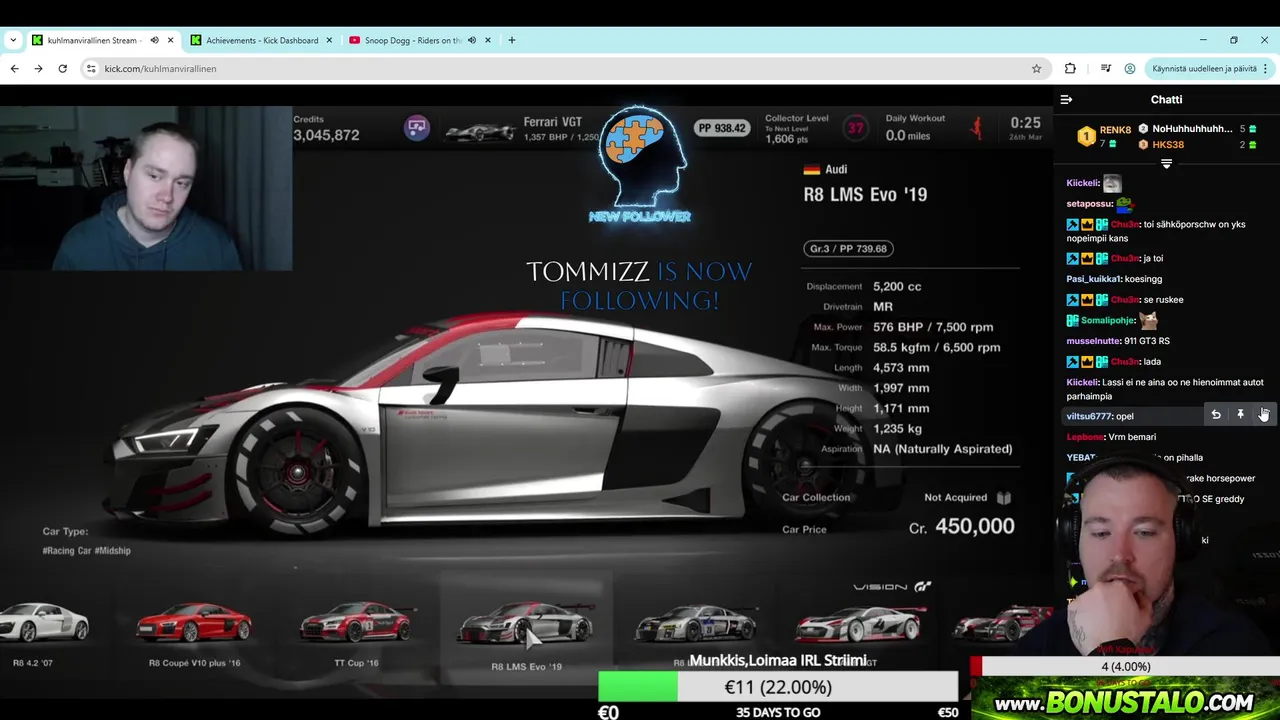Open NoHuhhuhhuhh leaderboard entry

point(1192,129)
